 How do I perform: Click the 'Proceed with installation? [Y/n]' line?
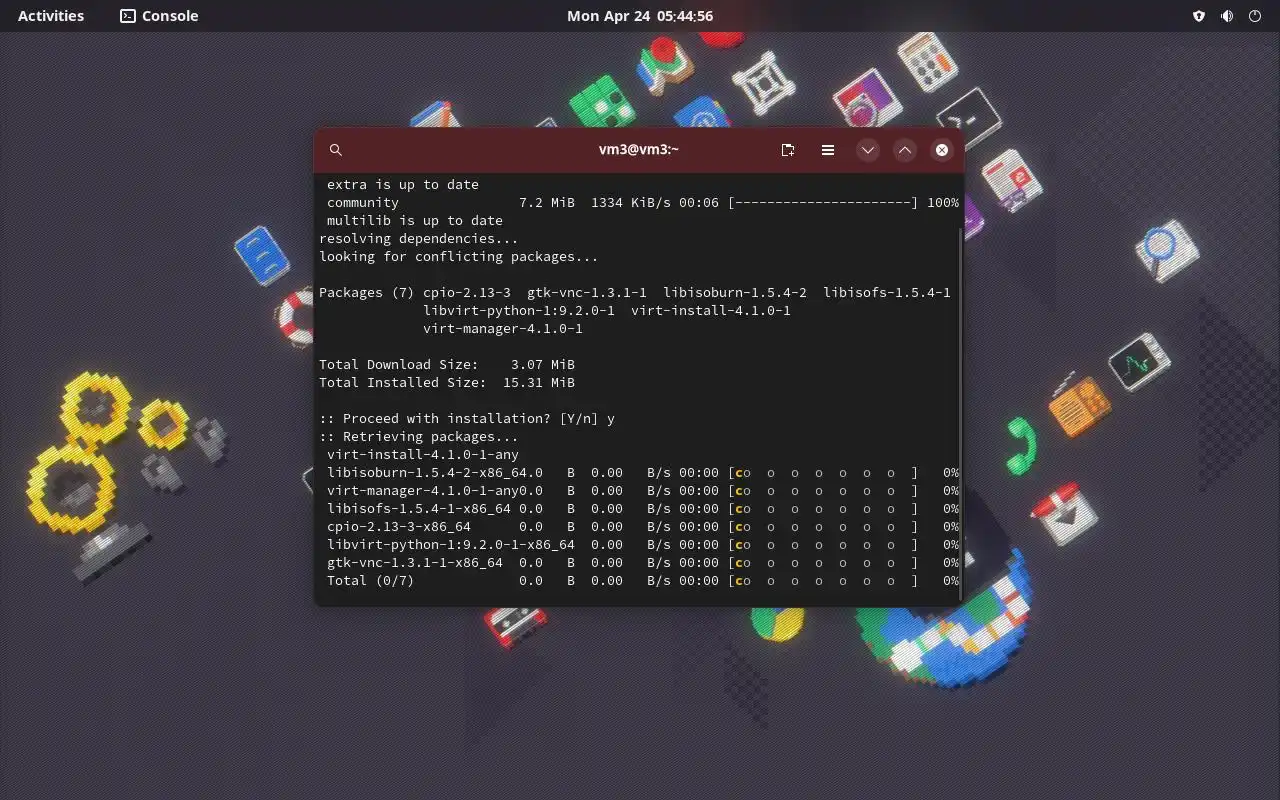467,419
